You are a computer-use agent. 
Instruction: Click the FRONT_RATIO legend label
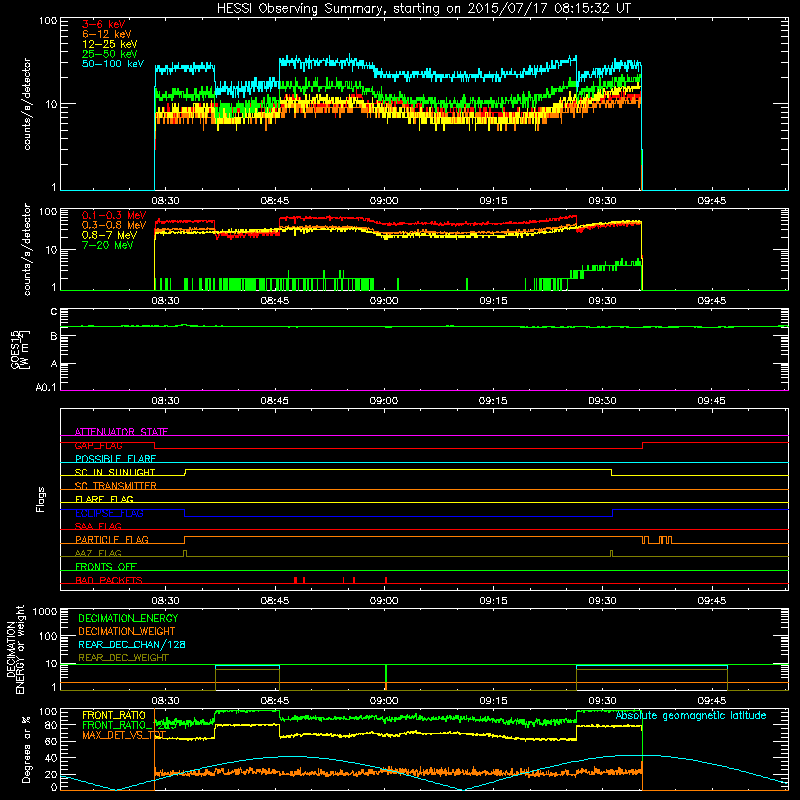click(114, 715)
